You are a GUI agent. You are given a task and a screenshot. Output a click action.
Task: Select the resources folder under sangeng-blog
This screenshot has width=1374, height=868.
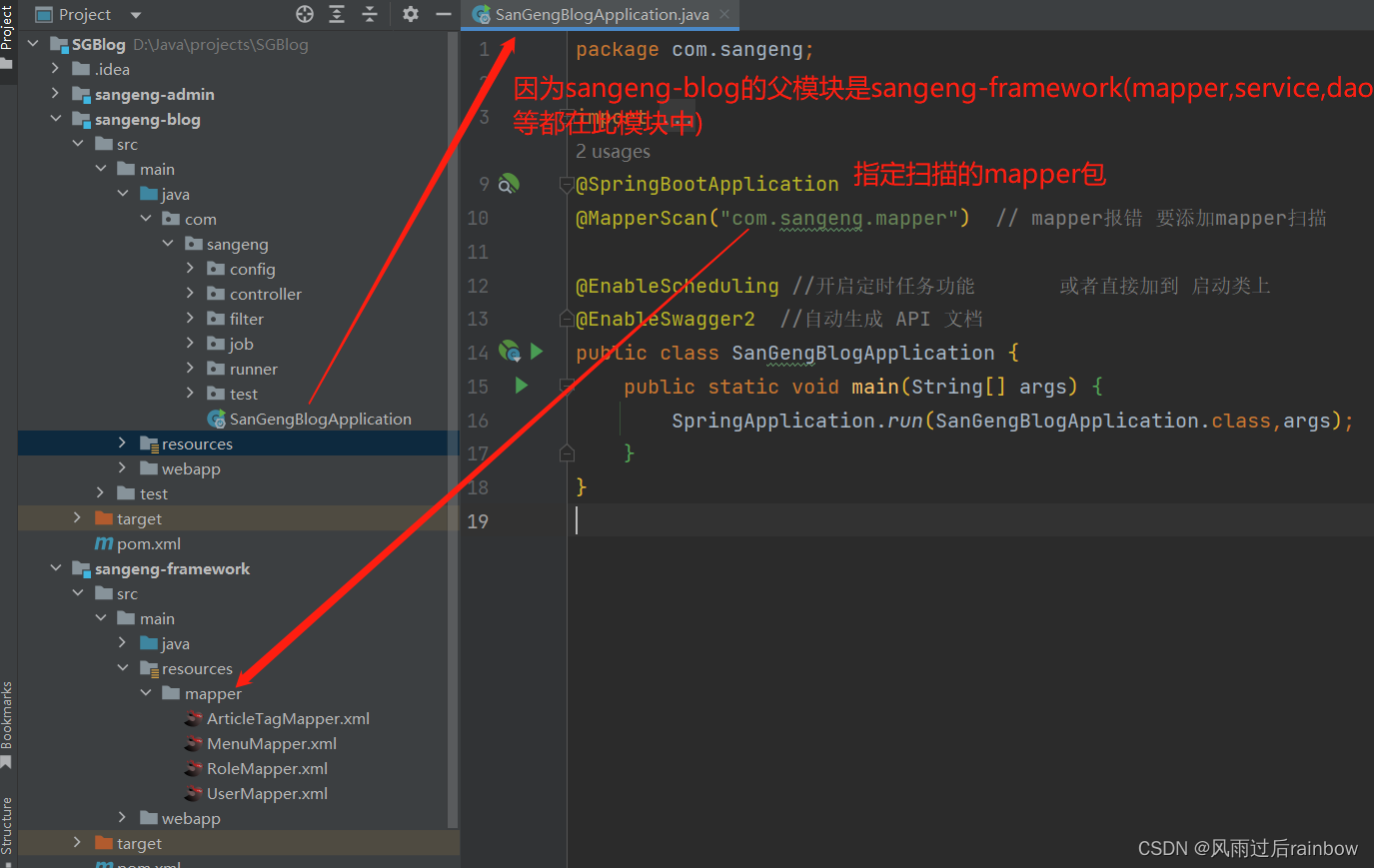coord(197,443)
